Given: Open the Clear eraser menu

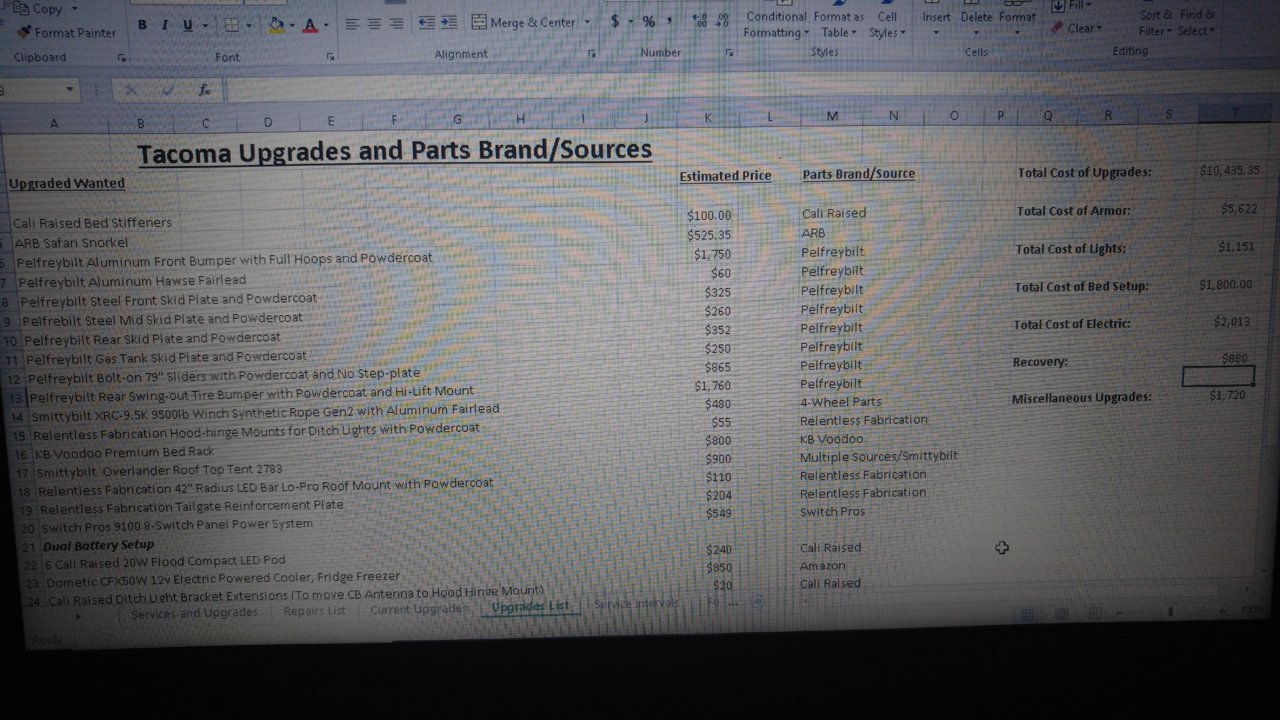Looking at the screenshot, I should tap(1076, 28).
